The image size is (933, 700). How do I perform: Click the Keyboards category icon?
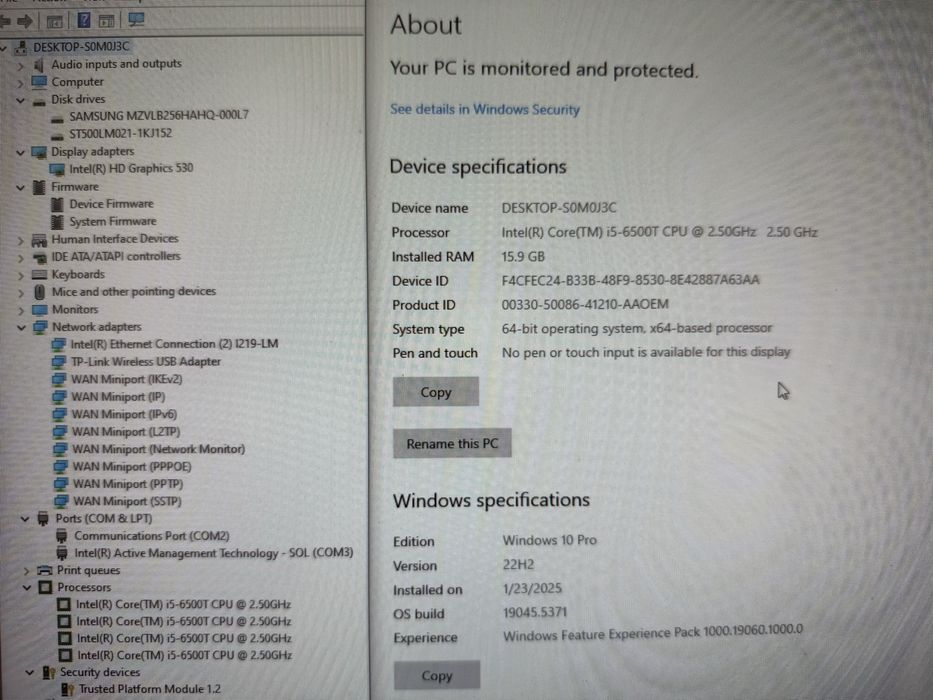coord(39,275)
